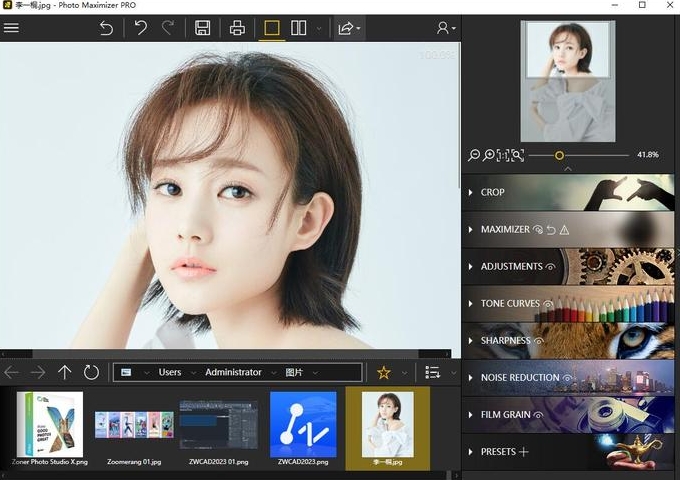
Task: Select Administrator in the path breadcrumb
Action: 233,372
